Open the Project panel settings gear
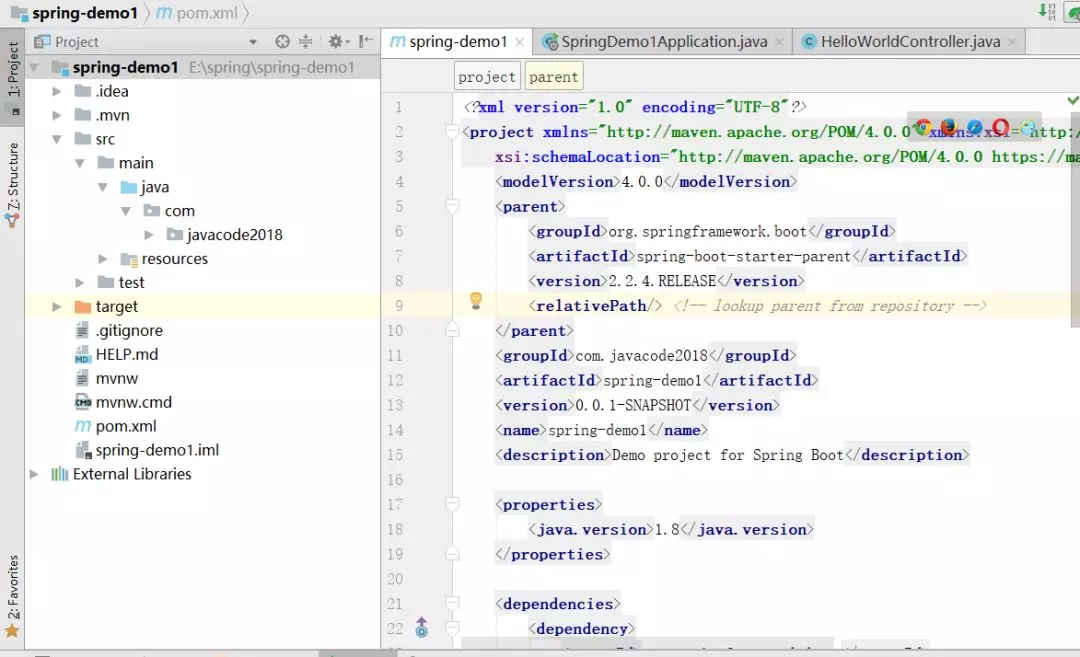1080x657 pixels. click(x=335, y=42)
